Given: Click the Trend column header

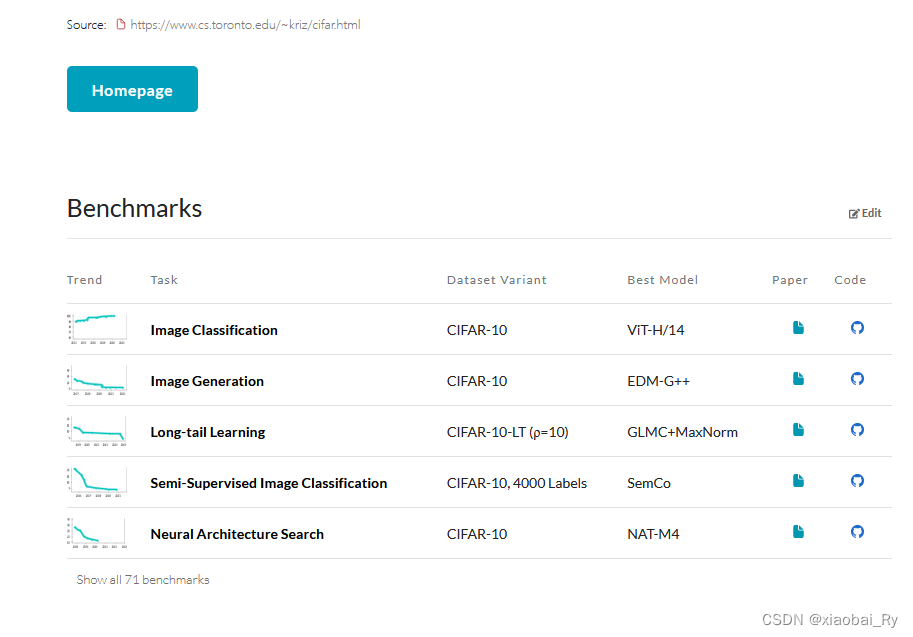Looking at the screenshot, I should [x=84, y=280].
